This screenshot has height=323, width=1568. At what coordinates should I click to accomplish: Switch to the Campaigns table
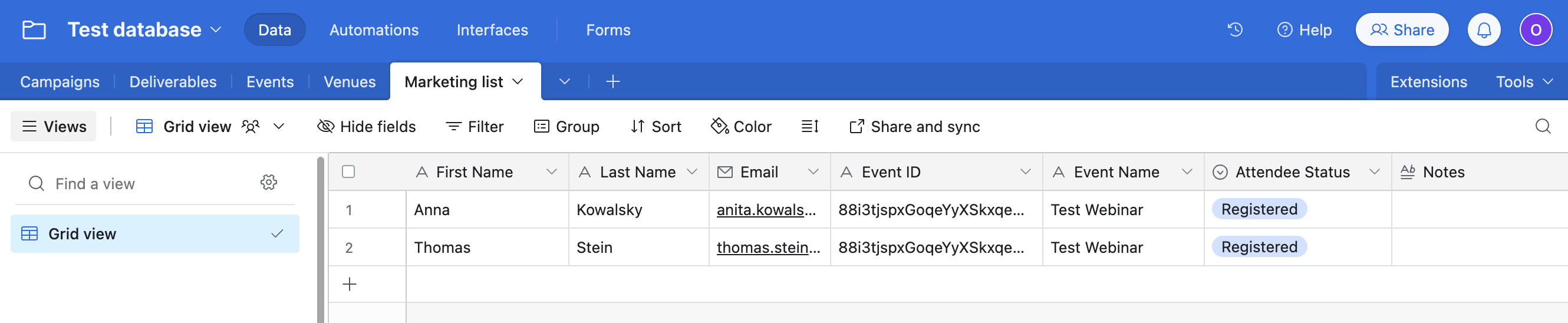tap(60, 81)
